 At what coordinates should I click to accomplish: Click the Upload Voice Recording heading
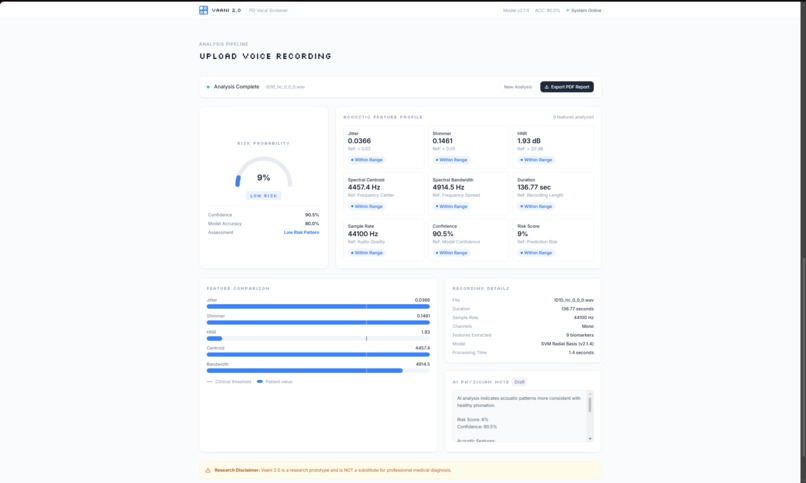pos(265,56)
